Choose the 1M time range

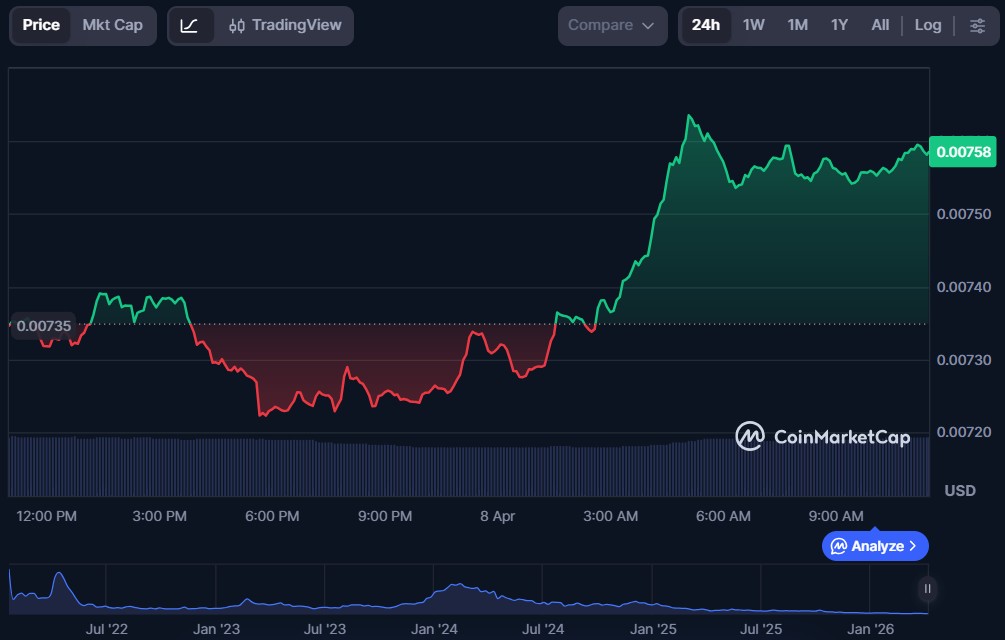[797, 25]
